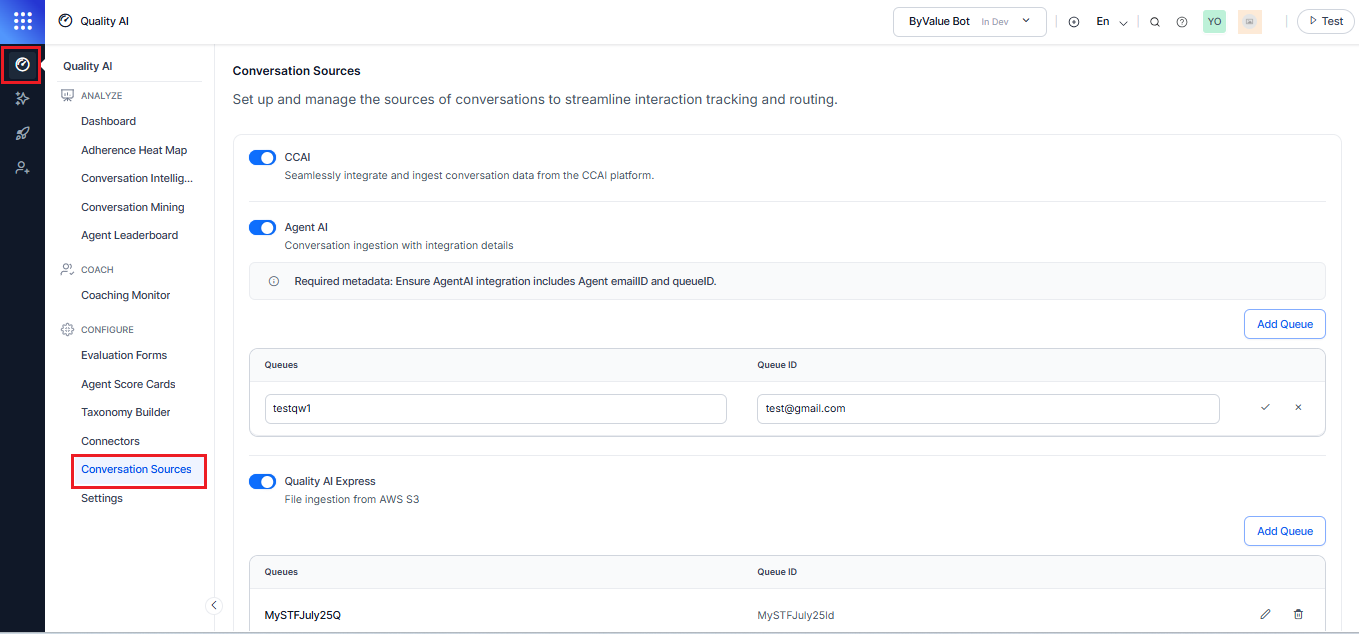Click the Quality AI gauge sidebar icon
The width and height of the screenshot is (1359, 634).
[x=22, y=65]
